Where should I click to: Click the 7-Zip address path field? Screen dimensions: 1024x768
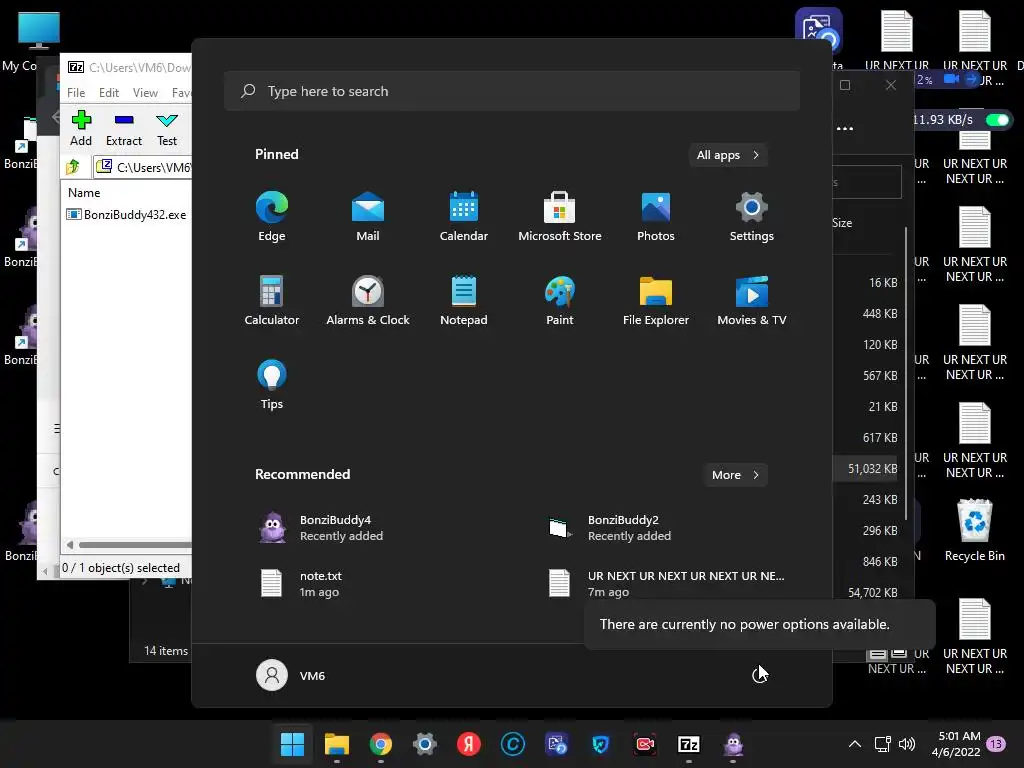point(142,167)
